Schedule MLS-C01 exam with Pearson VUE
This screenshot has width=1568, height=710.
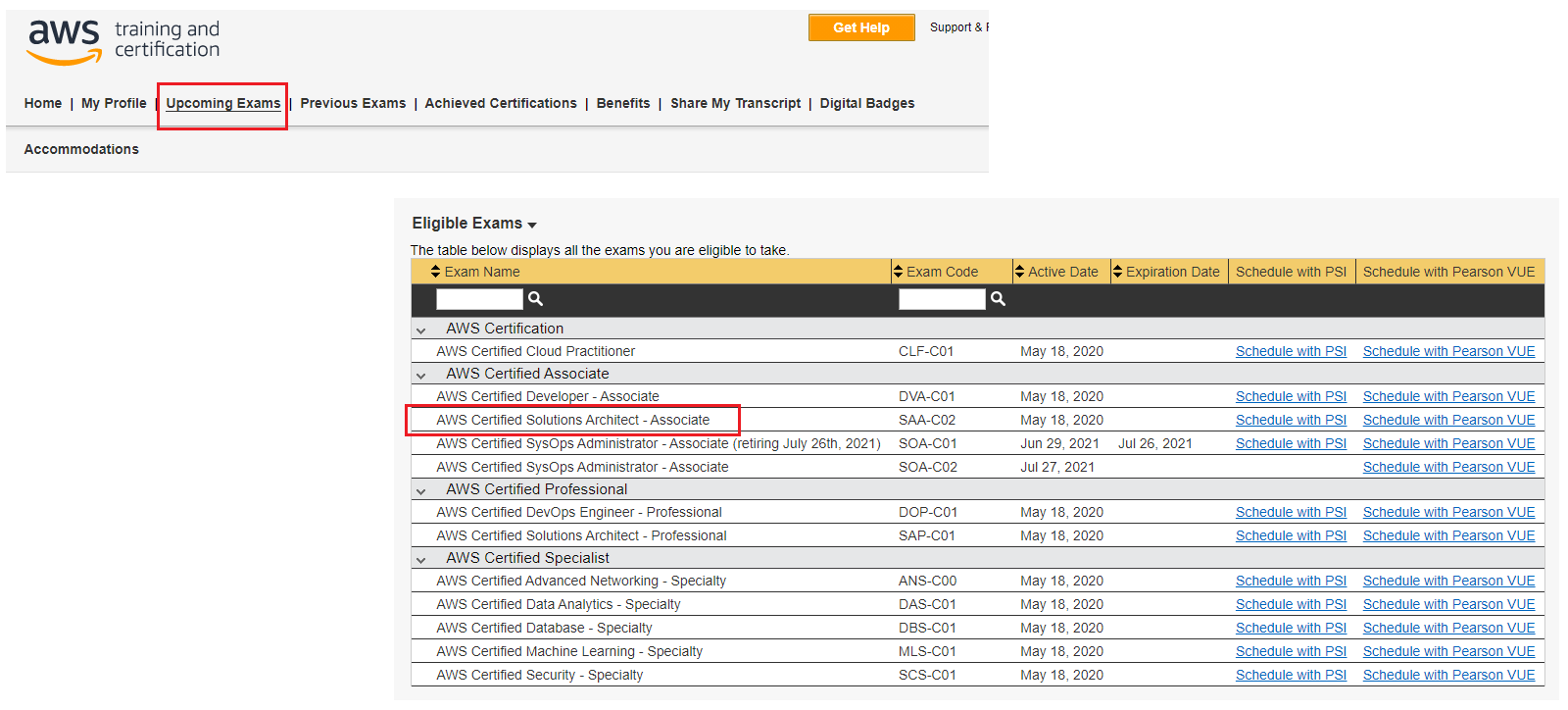pyautogui.click(x=1448, y=651)
